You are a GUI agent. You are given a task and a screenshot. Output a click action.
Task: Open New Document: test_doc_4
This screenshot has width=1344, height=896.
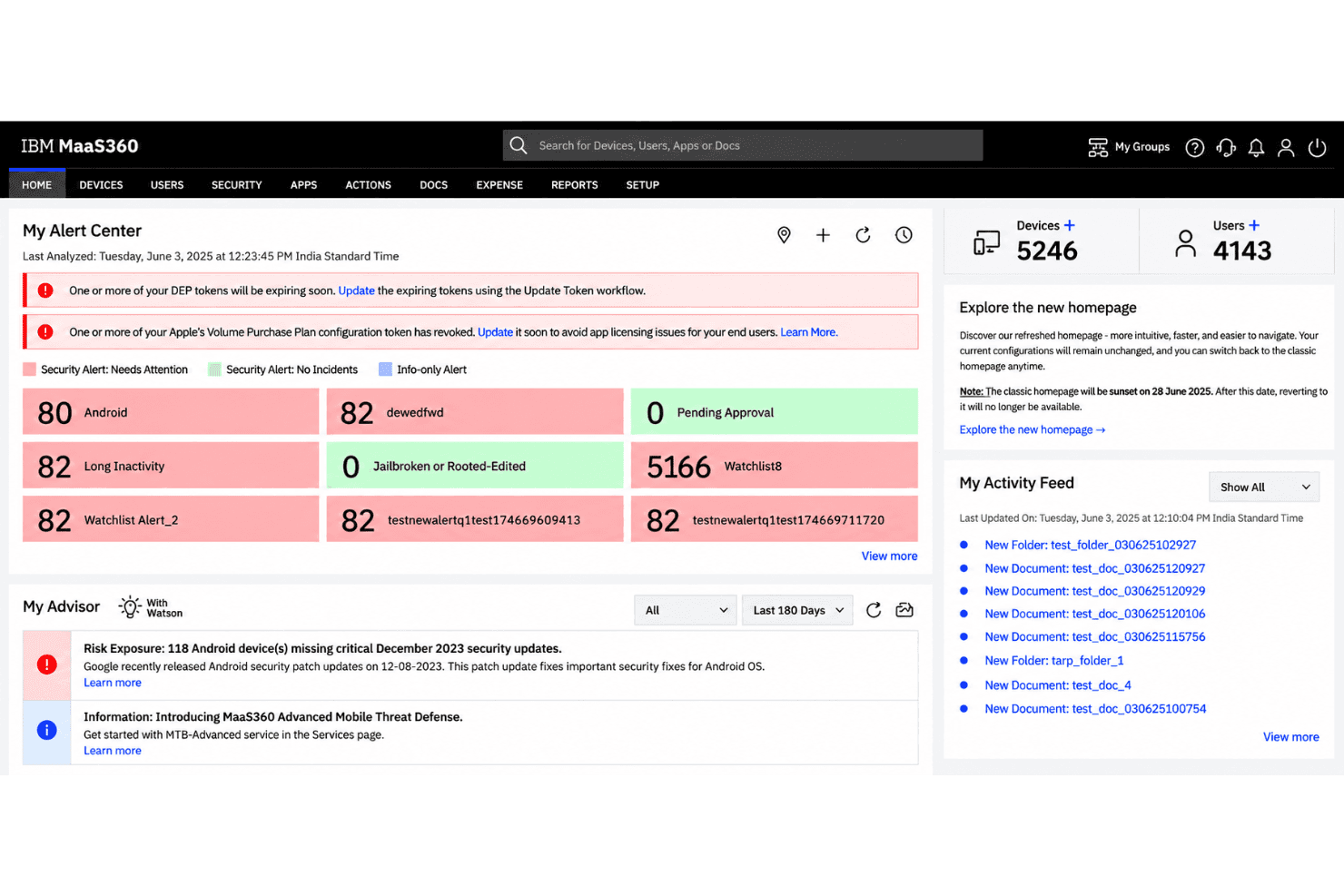[x=1058, y=685]
